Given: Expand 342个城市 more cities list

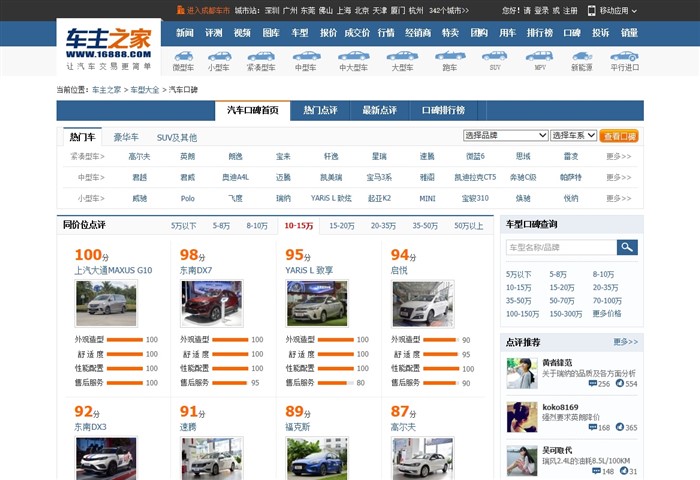Looking at the screenshot, I should click(x=449, y=10).
